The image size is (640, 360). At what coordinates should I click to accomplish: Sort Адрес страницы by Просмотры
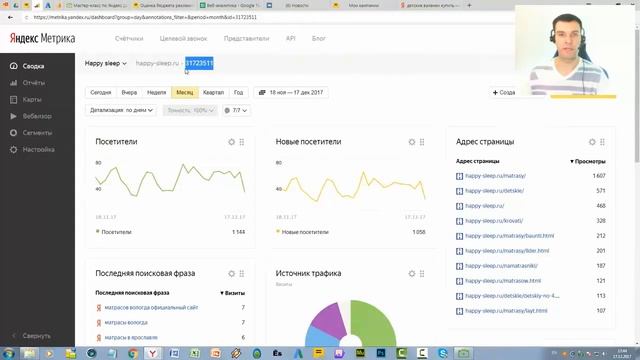point(588,162)
